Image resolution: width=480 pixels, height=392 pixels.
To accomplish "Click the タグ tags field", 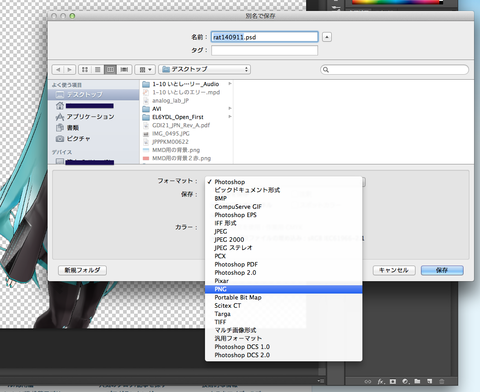I will [x=265, y=50].
